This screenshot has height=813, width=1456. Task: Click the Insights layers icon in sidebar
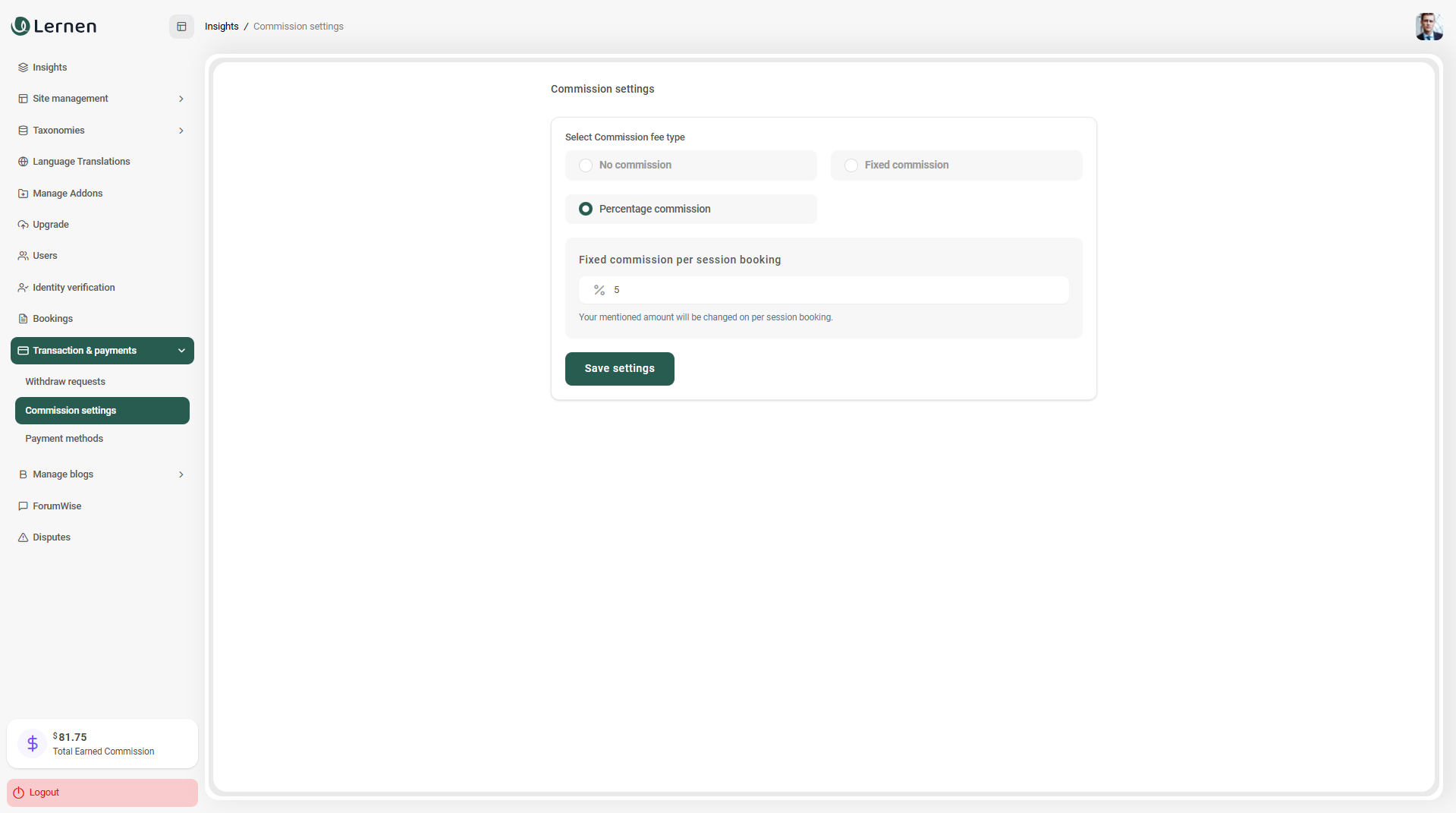click(23, 68)
